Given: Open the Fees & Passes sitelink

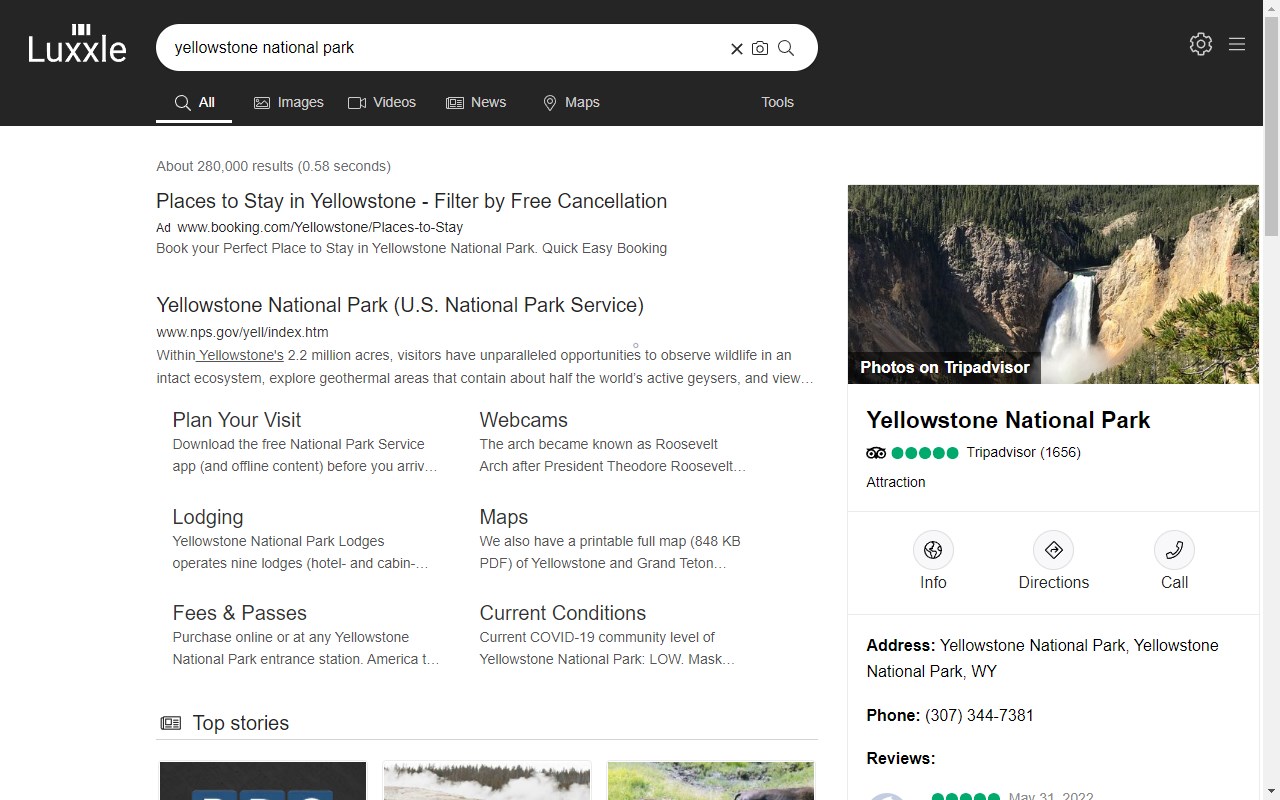Looking at the screenshot, I should [239, 613].
